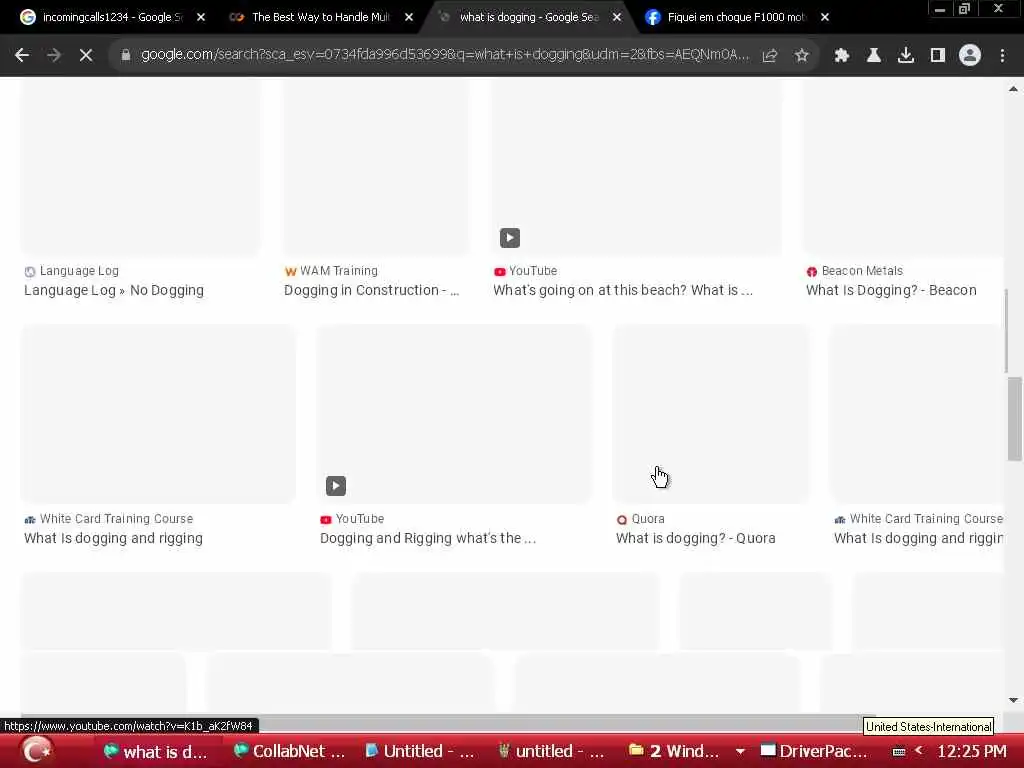Click the 12:25 PM taskbar clock
Viewport: 1024px width, 768px height.
[x=972, y=752]
